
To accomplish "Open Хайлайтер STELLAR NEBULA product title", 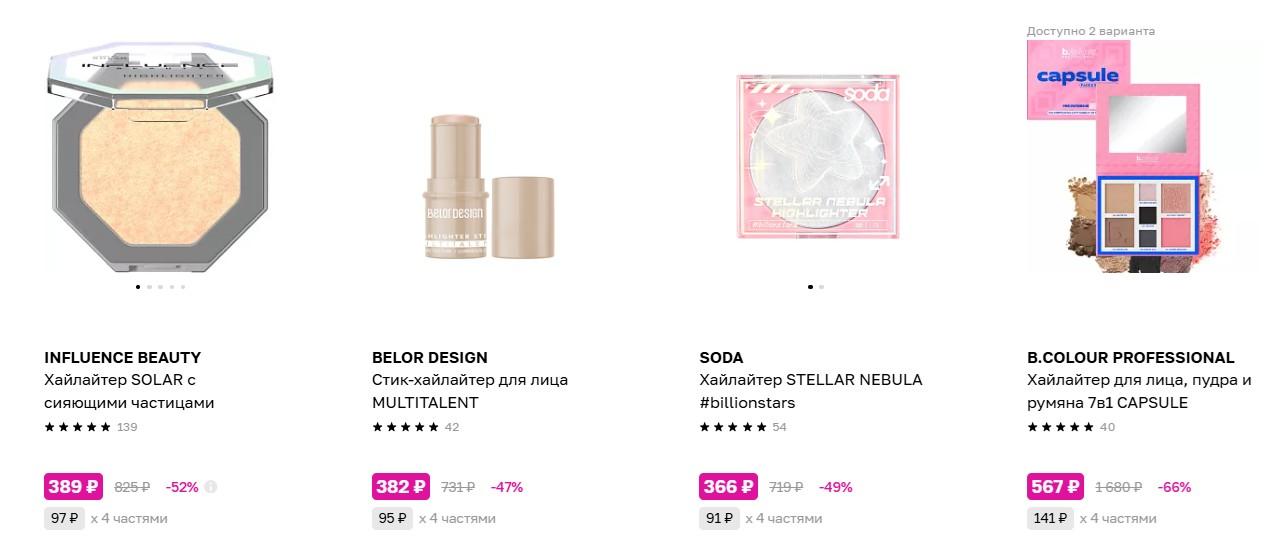I will coord(810,391).
